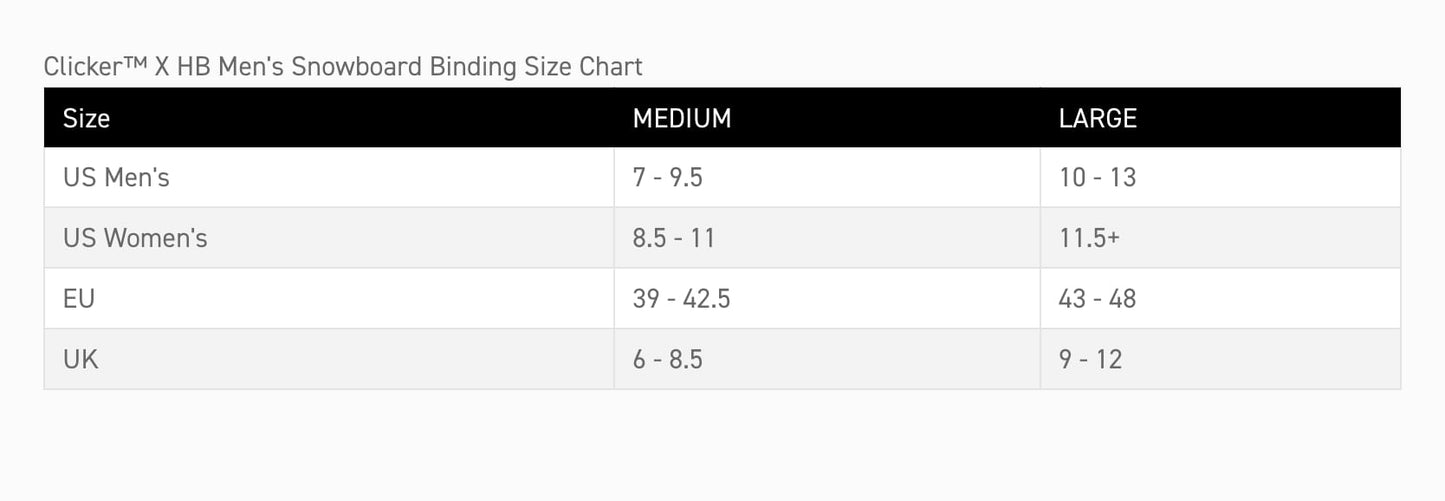The image size is (1445, 501).
Task: Select the "8.5 - 11" US Women's cell
Action: (673, 238)
